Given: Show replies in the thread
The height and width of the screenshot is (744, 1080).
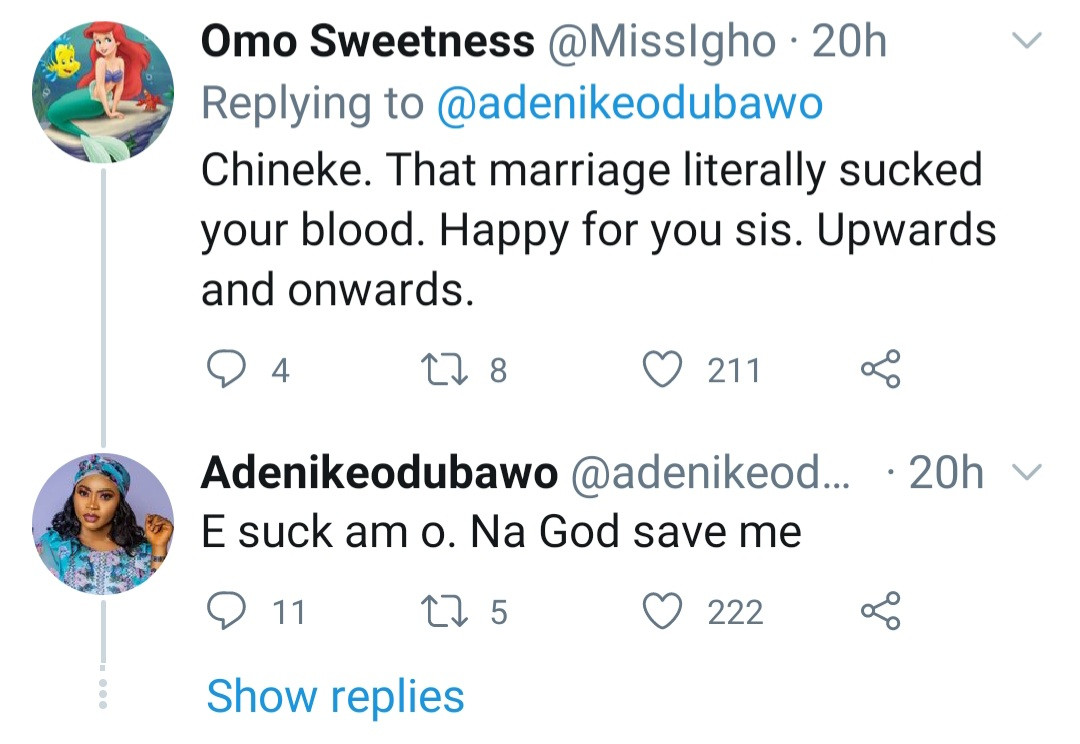Looking at the screenshot, I should pyautogui.click(x=335, y=696).
